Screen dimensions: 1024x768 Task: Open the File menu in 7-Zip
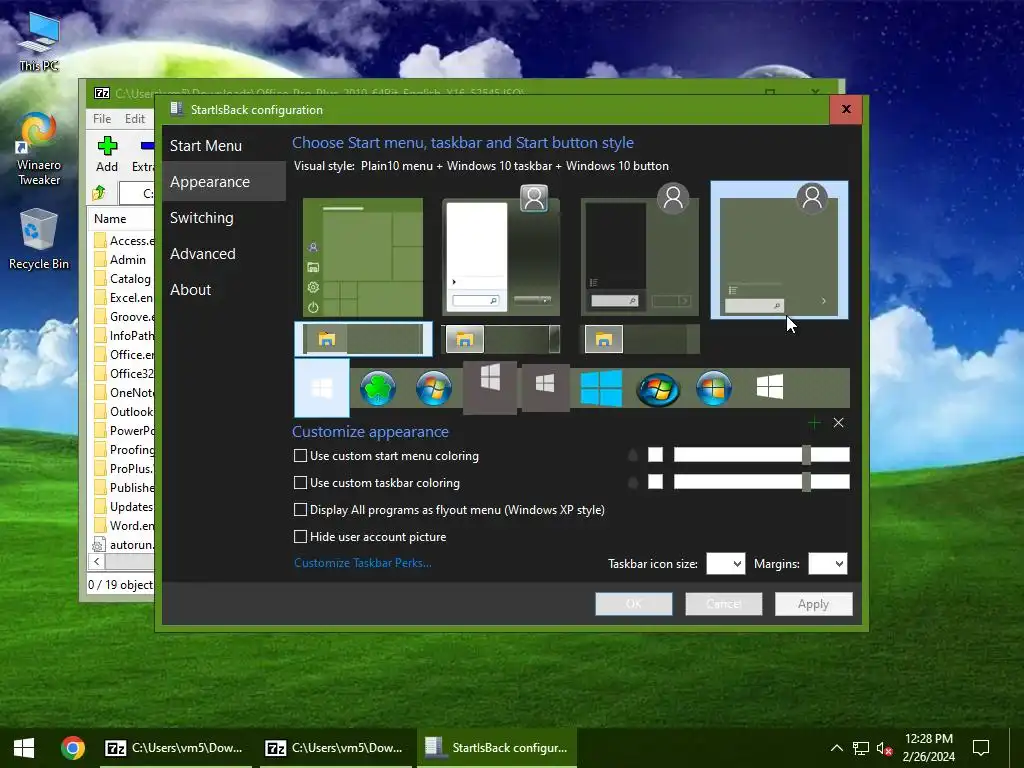(x=102, y=118)
